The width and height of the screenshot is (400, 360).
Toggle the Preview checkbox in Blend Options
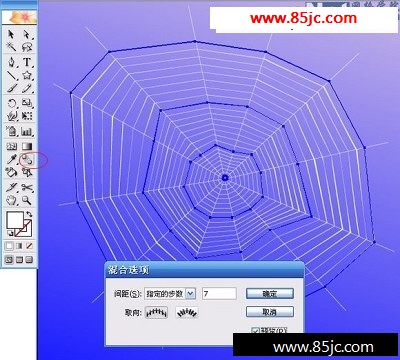(x=256, y=330)
